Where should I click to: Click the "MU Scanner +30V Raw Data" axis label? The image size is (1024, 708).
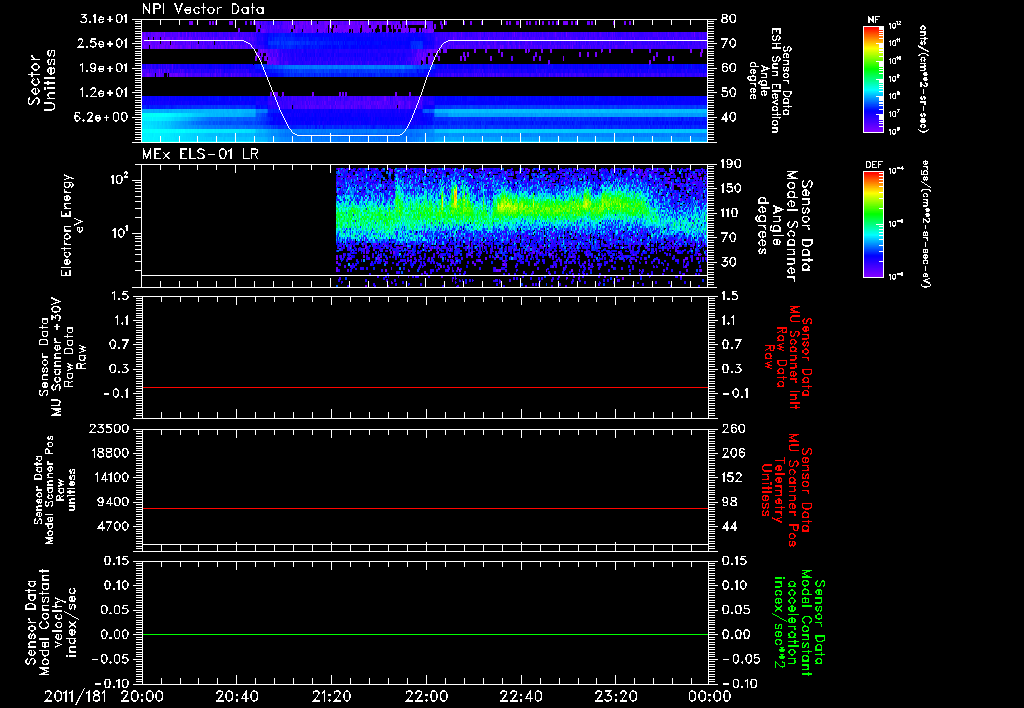[62, 357]
